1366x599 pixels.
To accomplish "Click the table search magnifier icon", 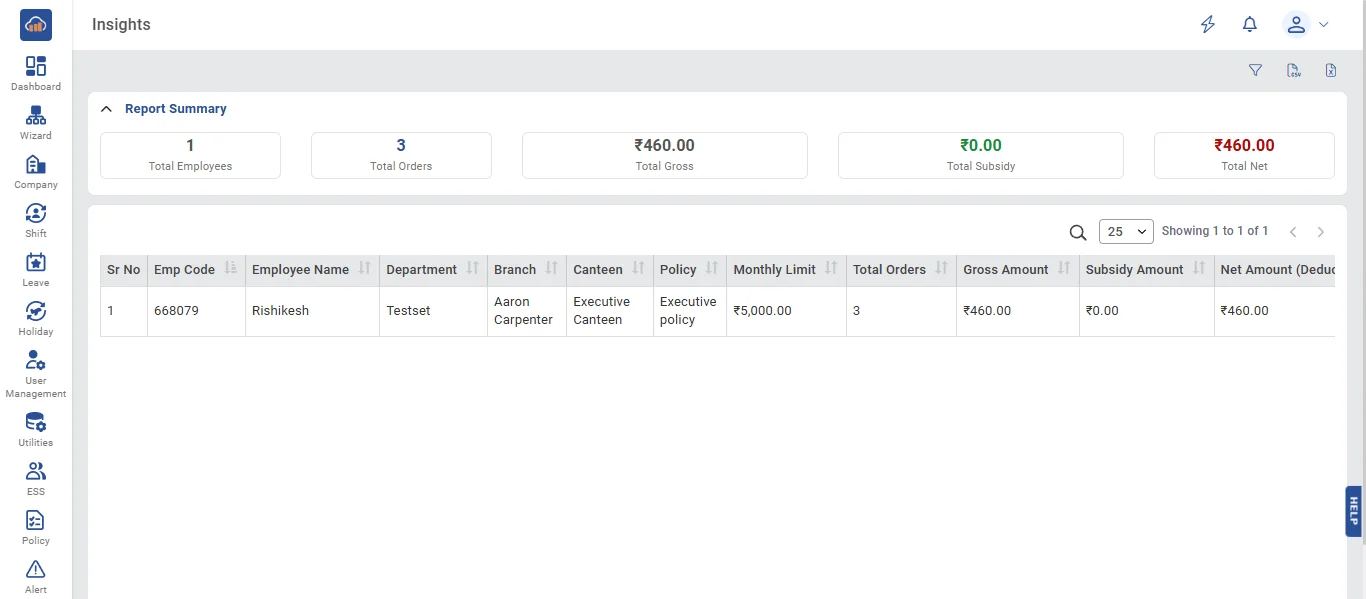I will [1078, 232].
